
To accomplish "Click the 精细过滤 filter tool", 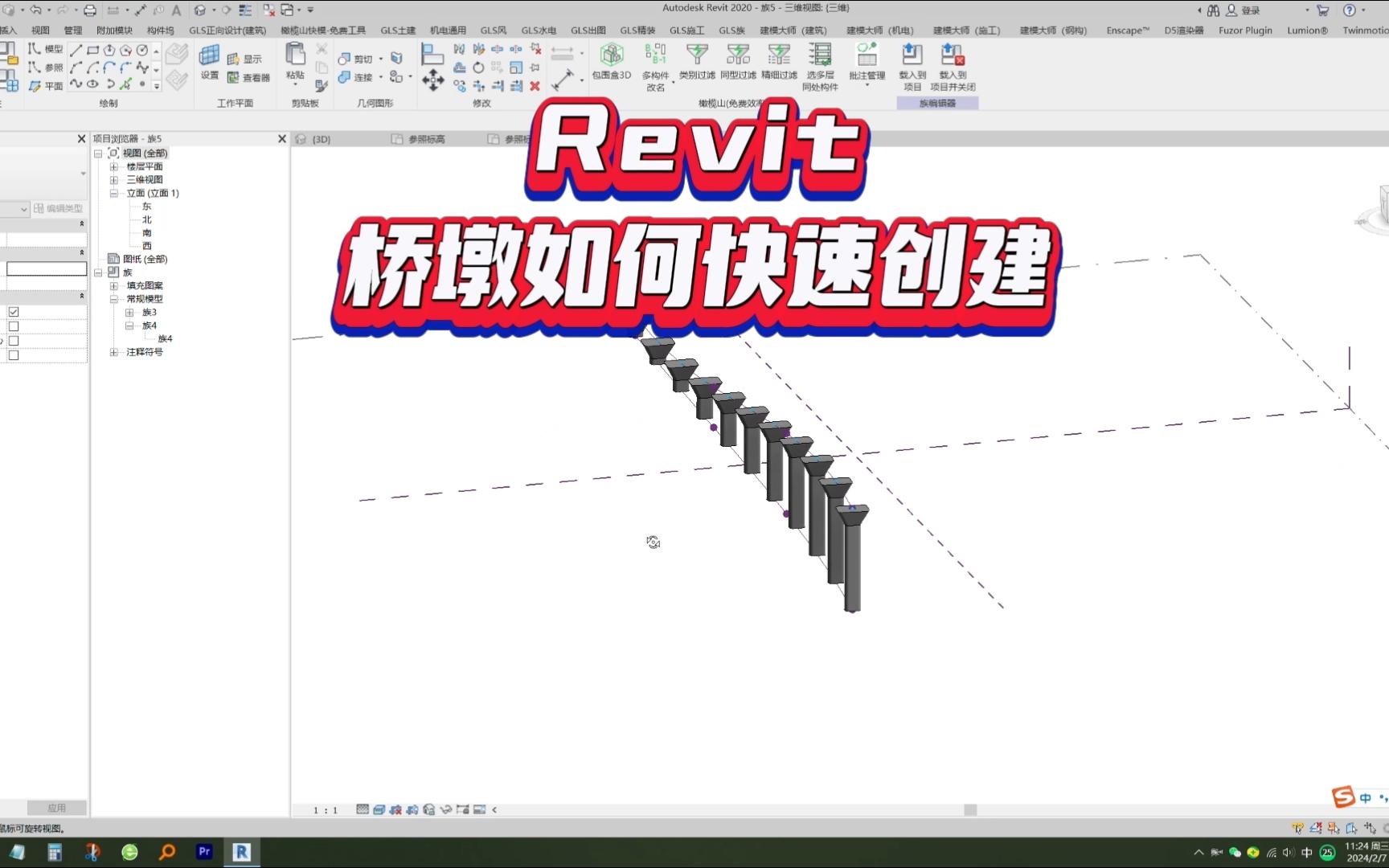I will tap(779, 62).
